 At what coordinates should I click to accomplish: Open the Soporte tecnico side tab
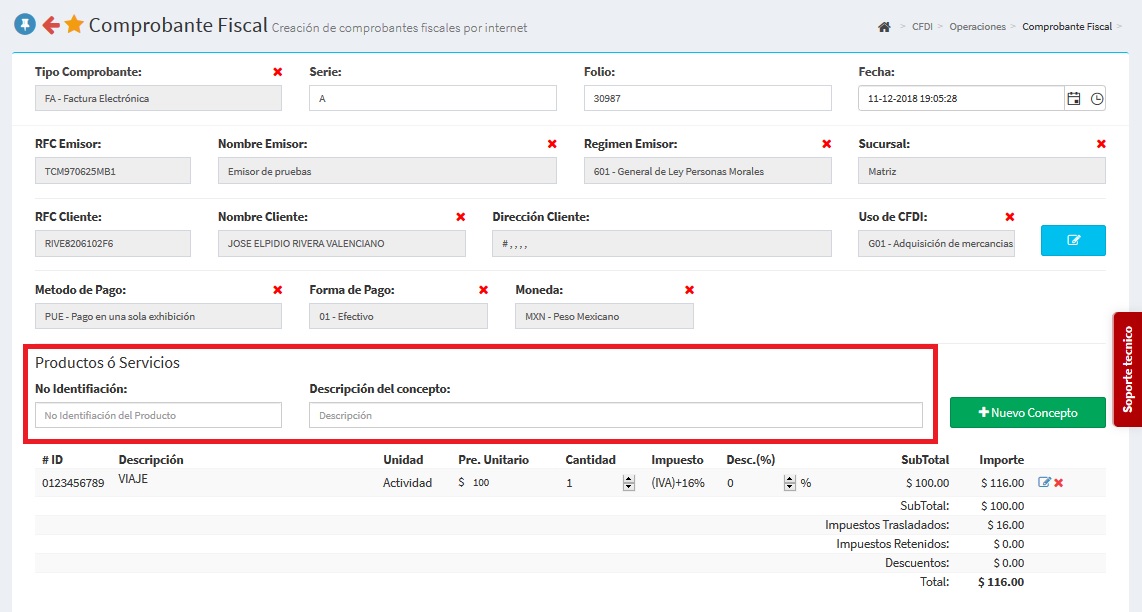pyautogui.click(x=1128, y=369)
